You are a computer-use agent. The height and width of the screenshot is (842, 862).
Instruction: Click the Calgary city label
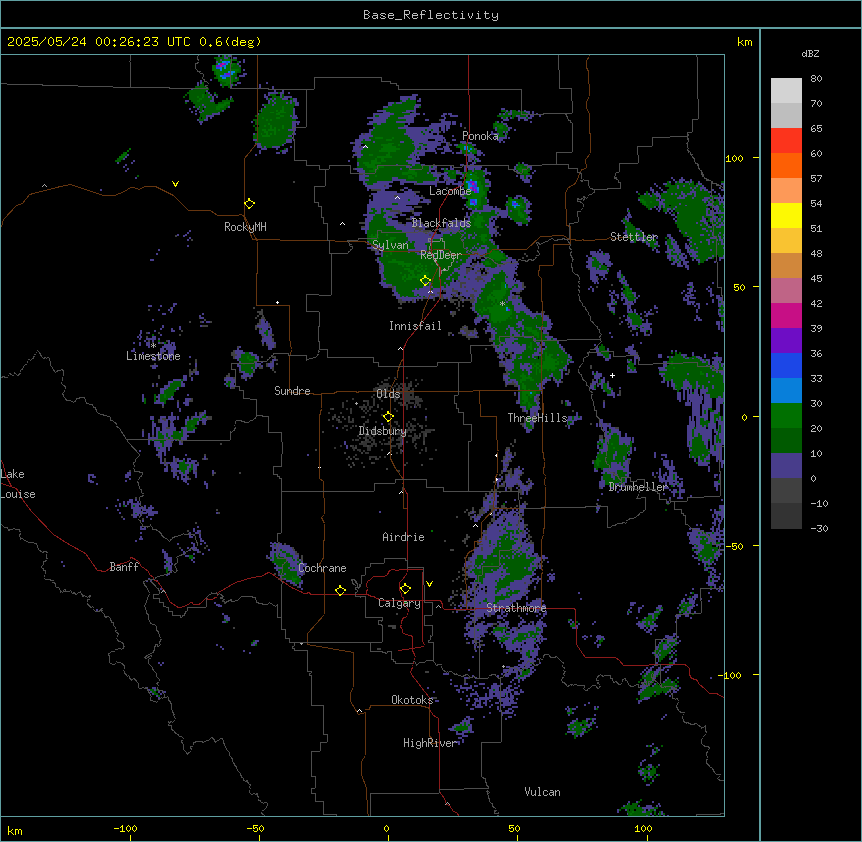(x=399, y=603)
